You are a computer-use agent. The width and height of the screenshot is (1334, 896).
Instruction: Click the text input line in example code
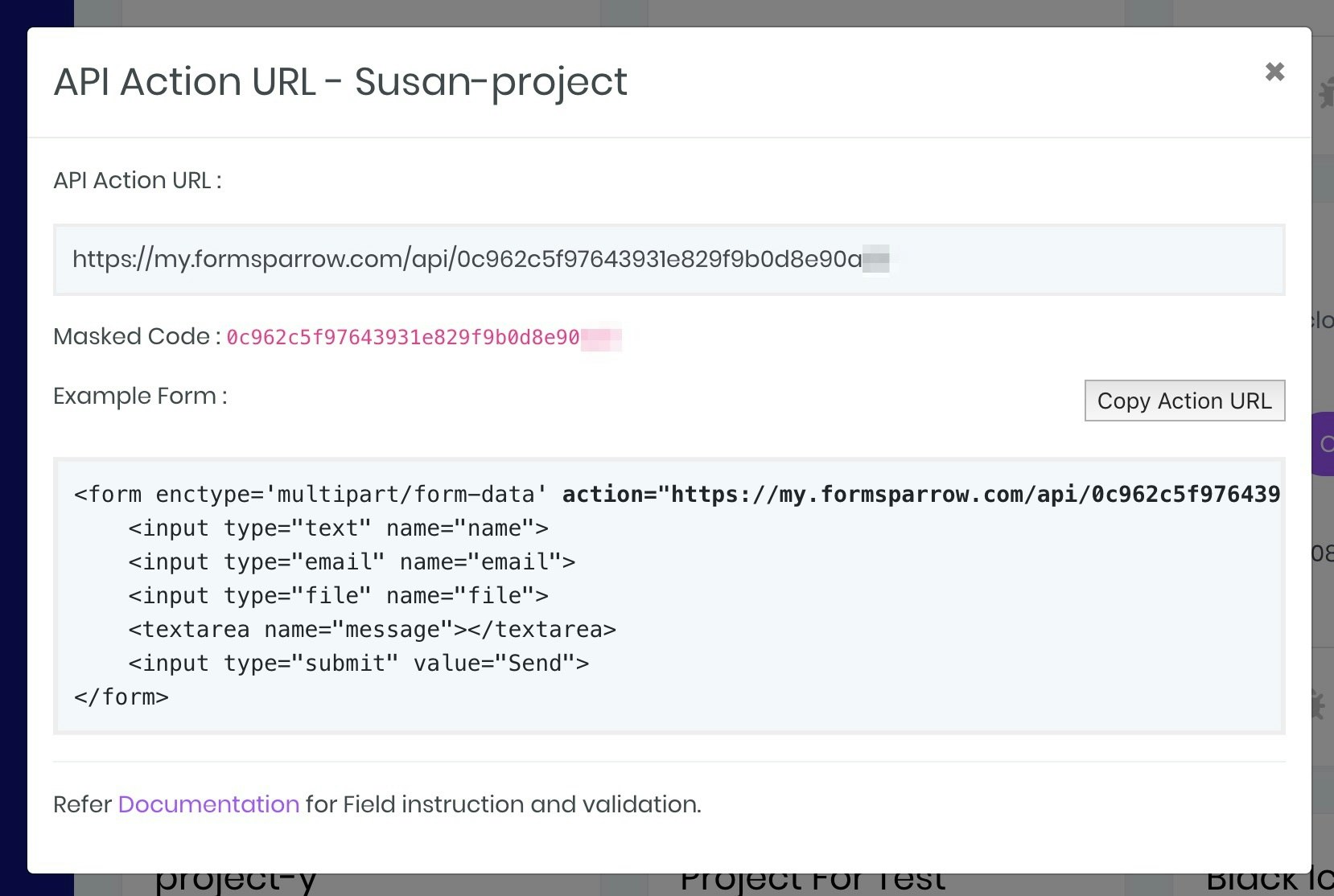[x=338, y=528]
